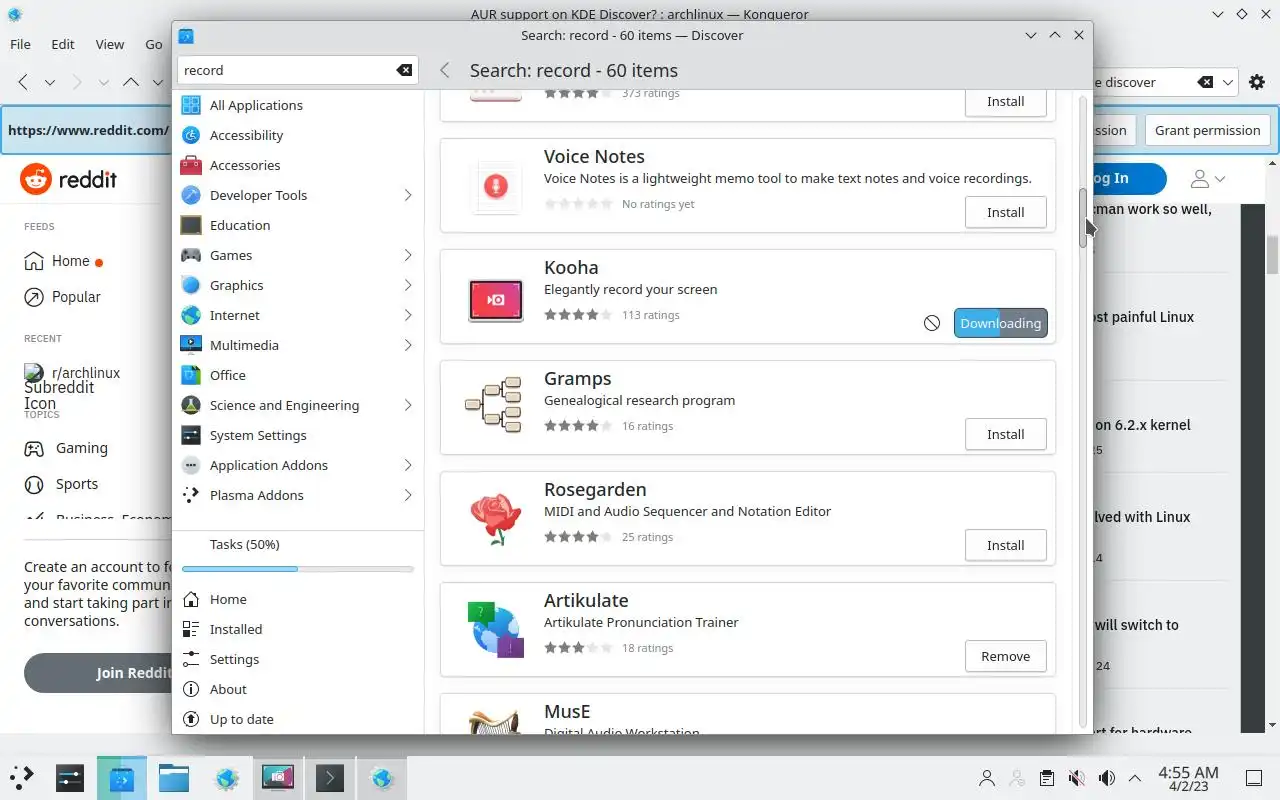Select Plasma Addons category
Viewport: 1280px width, 800px height.
tap(298, 495)
